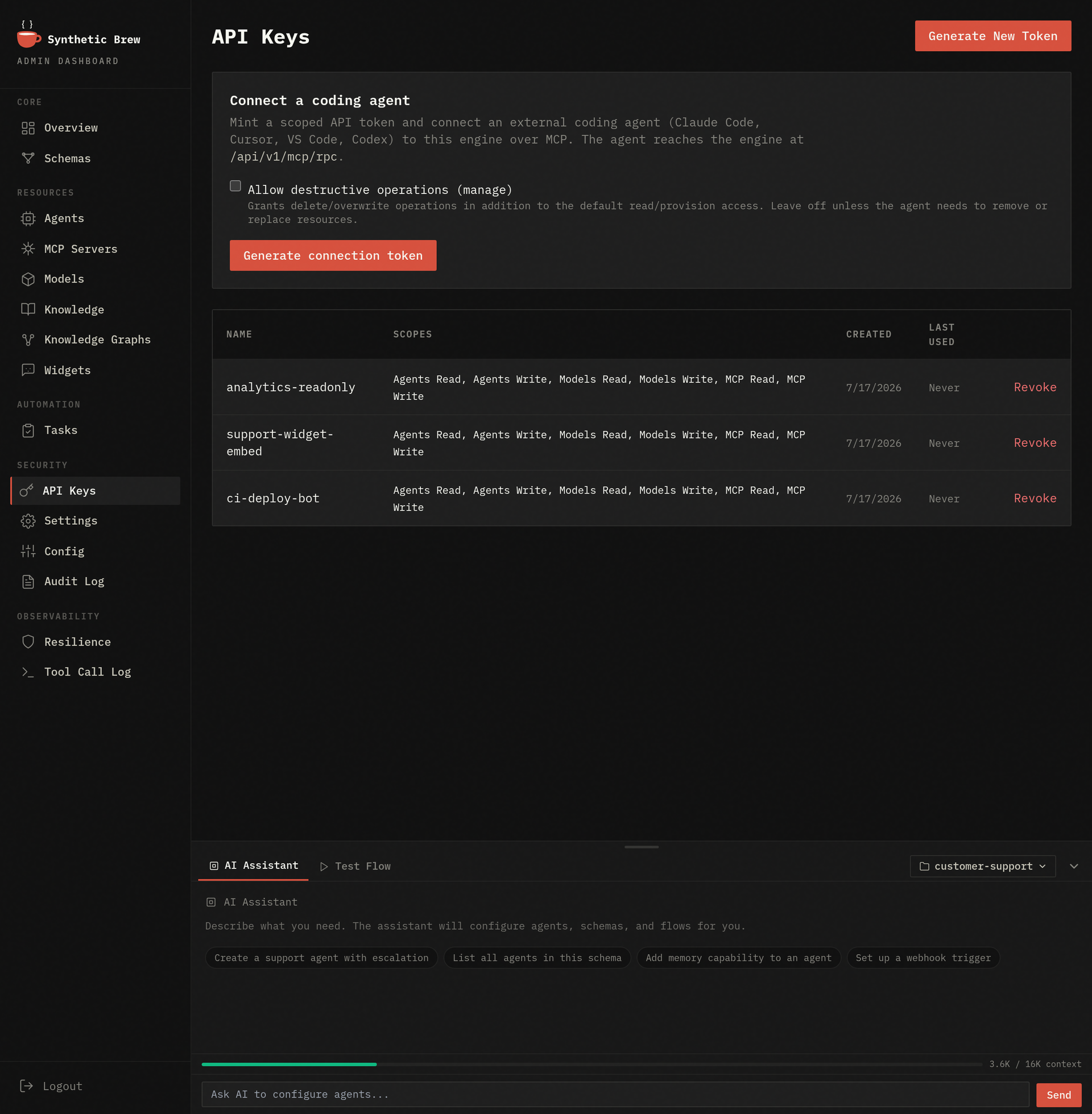Click the NAME column header
Viewport: 1092px width, 1114px height.
pyautogui.click(x=239, y=334)
